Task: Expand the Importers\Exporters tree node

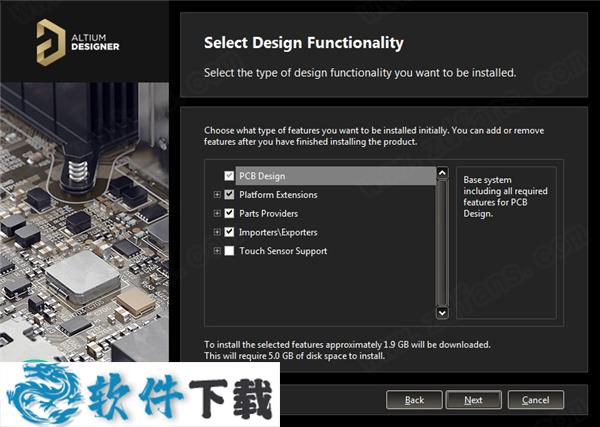Action: (217, 232)
